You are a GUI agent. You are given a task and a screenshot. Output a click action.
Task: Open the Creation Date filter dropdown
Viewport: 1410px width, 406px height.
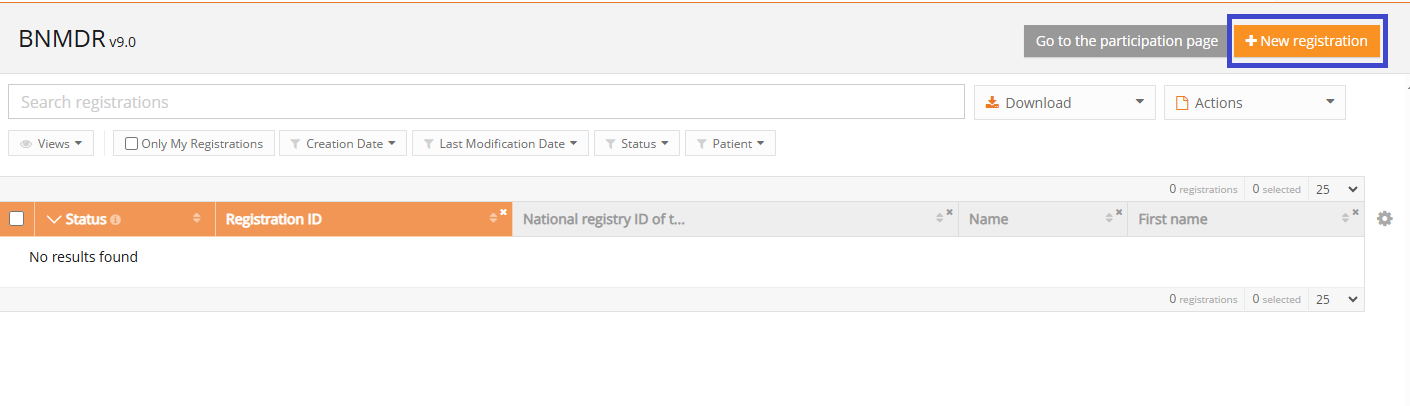[343, 144]
